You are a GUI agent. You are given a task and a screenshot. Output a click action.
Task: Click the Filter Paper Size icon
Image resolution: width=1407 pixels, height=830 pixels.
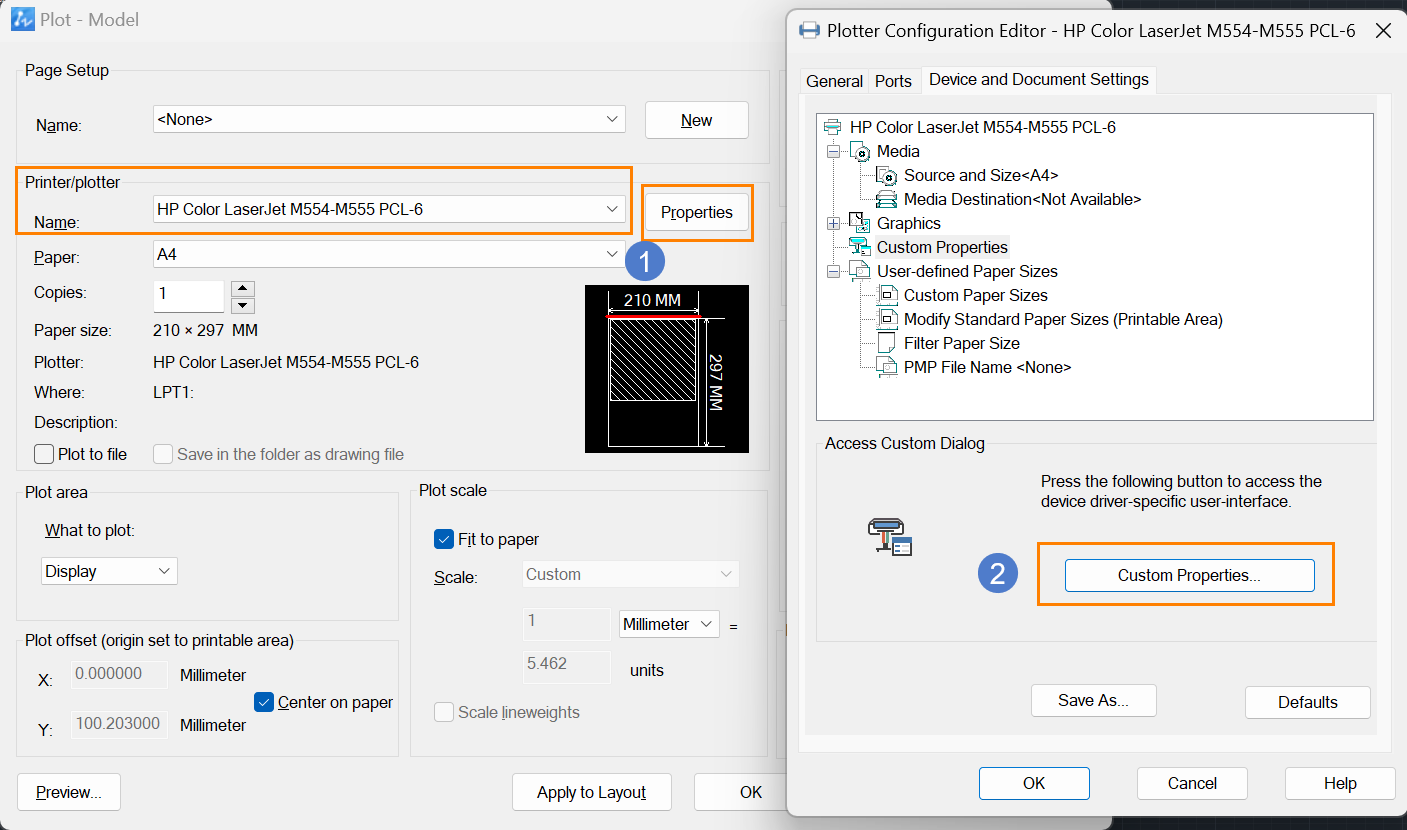click(x=887, y=343)
